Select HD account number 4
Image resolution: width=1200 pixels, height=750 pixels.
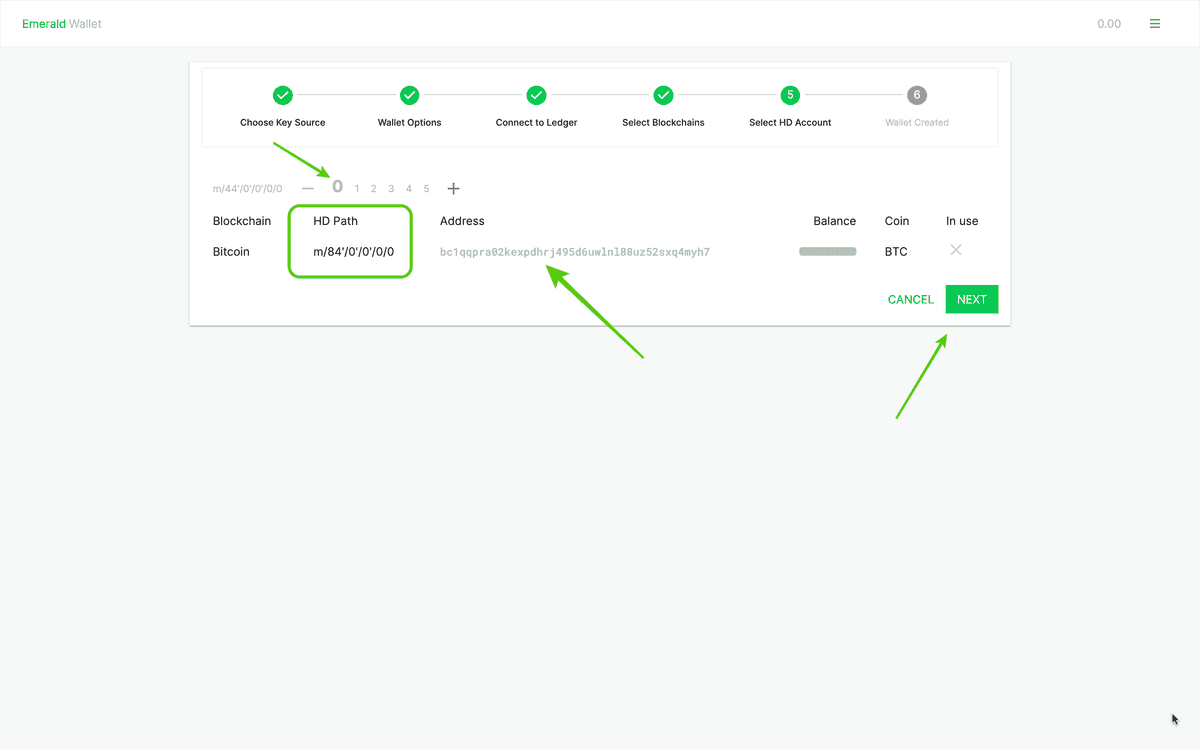pyautogui.click(x=409, y=189)
